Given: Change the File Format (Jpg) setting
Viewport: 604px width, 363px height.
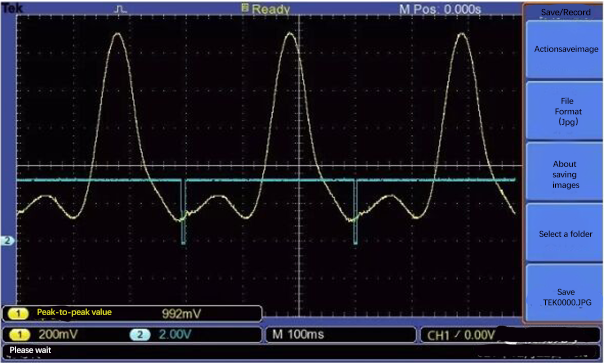Looking at the screenshot, I should tap(564, 111).
